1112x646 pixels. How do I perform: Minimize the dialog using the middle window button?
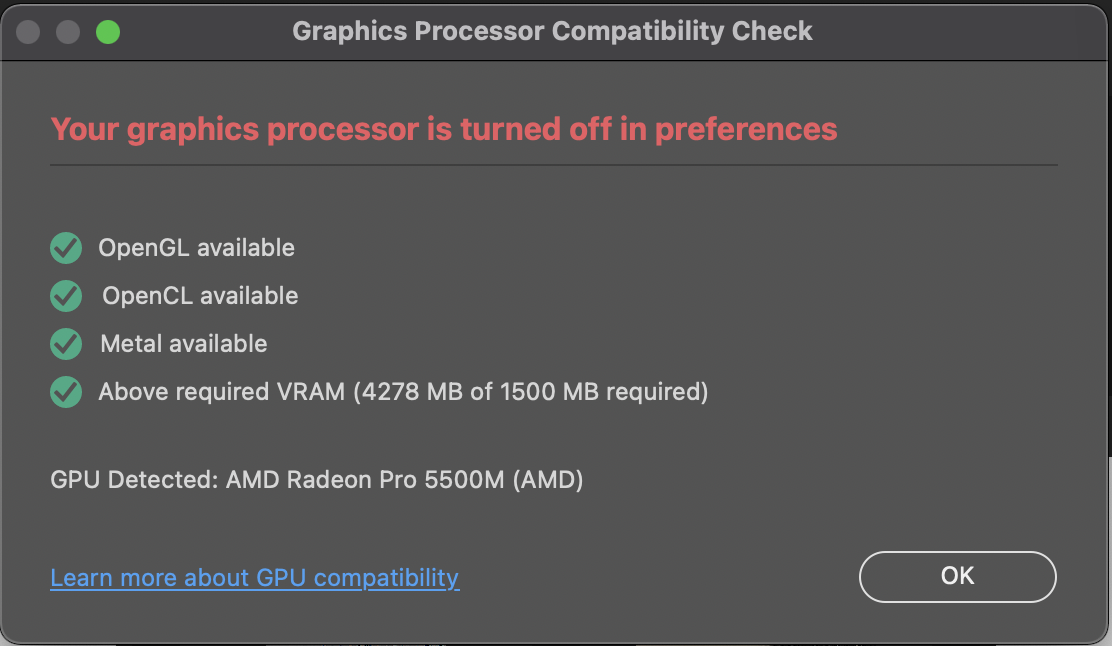tap(68, 32)
